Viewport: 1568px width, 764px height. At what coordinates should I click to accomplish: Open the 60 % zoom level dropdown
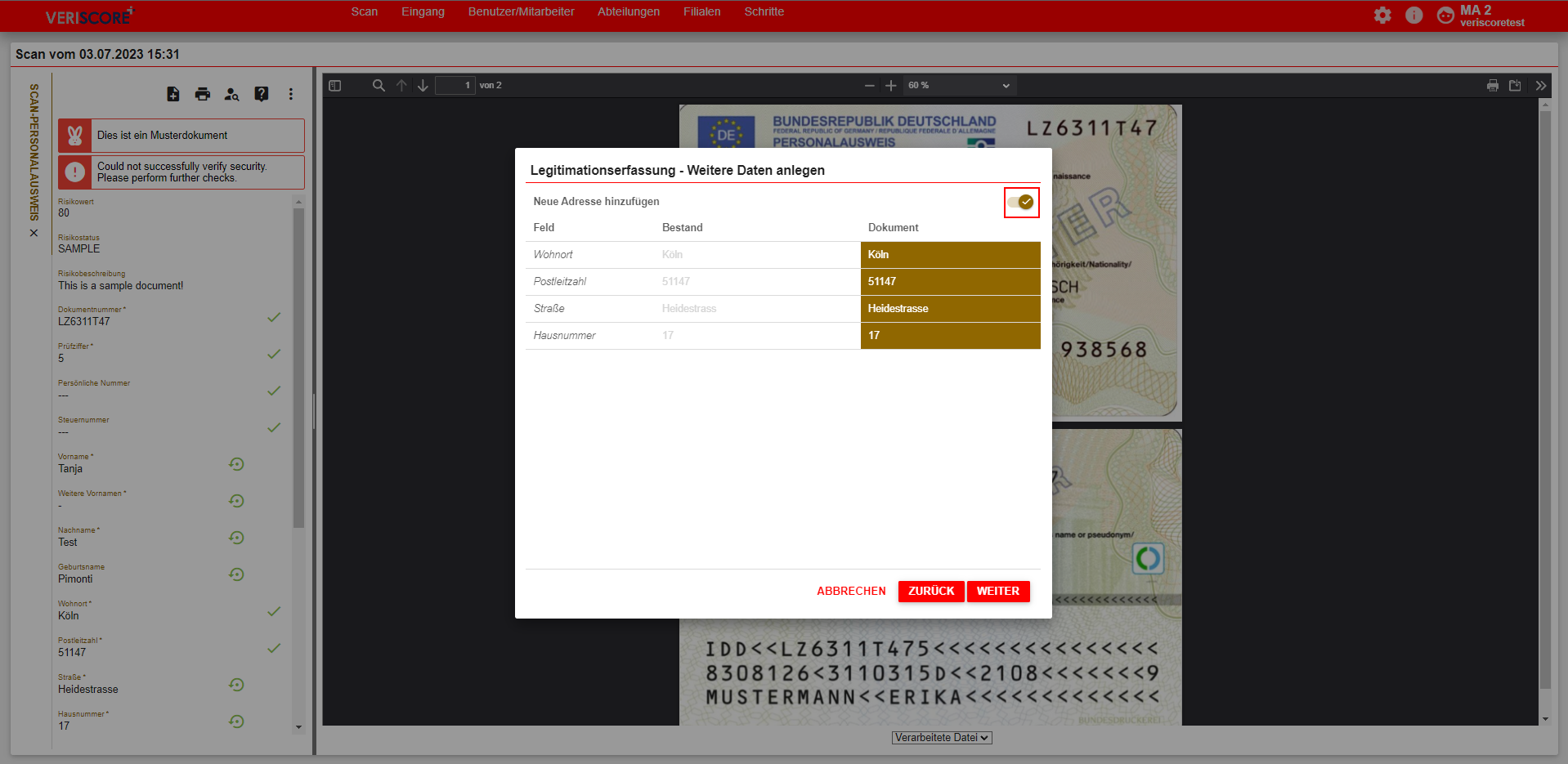tap(959, 85)
